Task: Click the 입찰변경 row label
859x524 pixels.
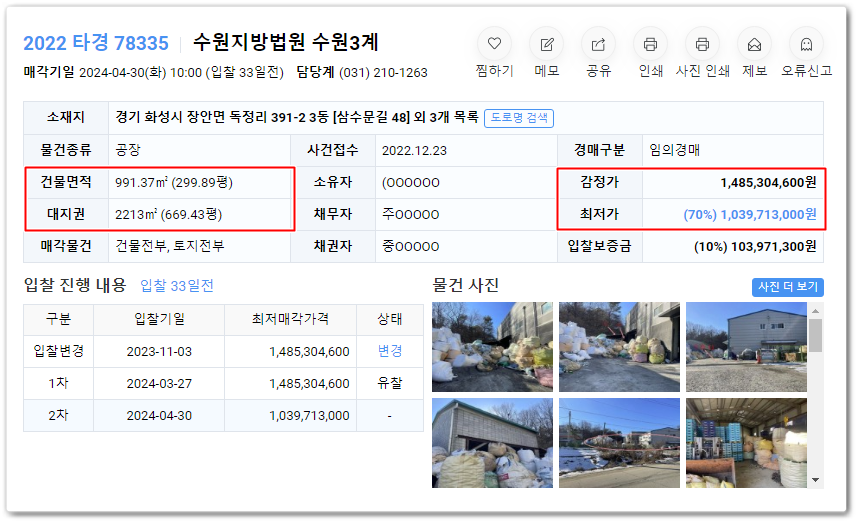Action: click(x=59, y=351)
